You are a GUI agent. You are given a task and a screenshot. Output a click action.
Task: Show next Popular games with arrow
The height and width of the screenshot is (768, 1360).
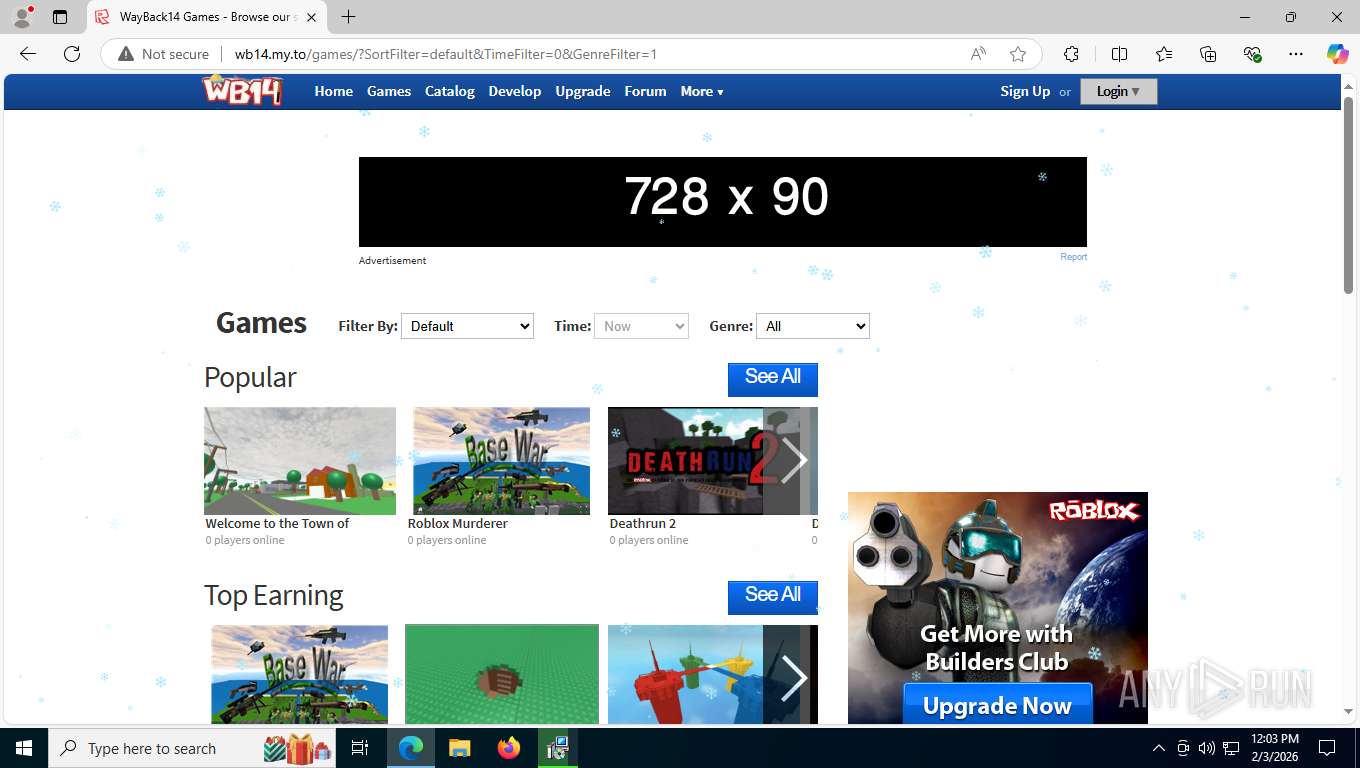792,461
